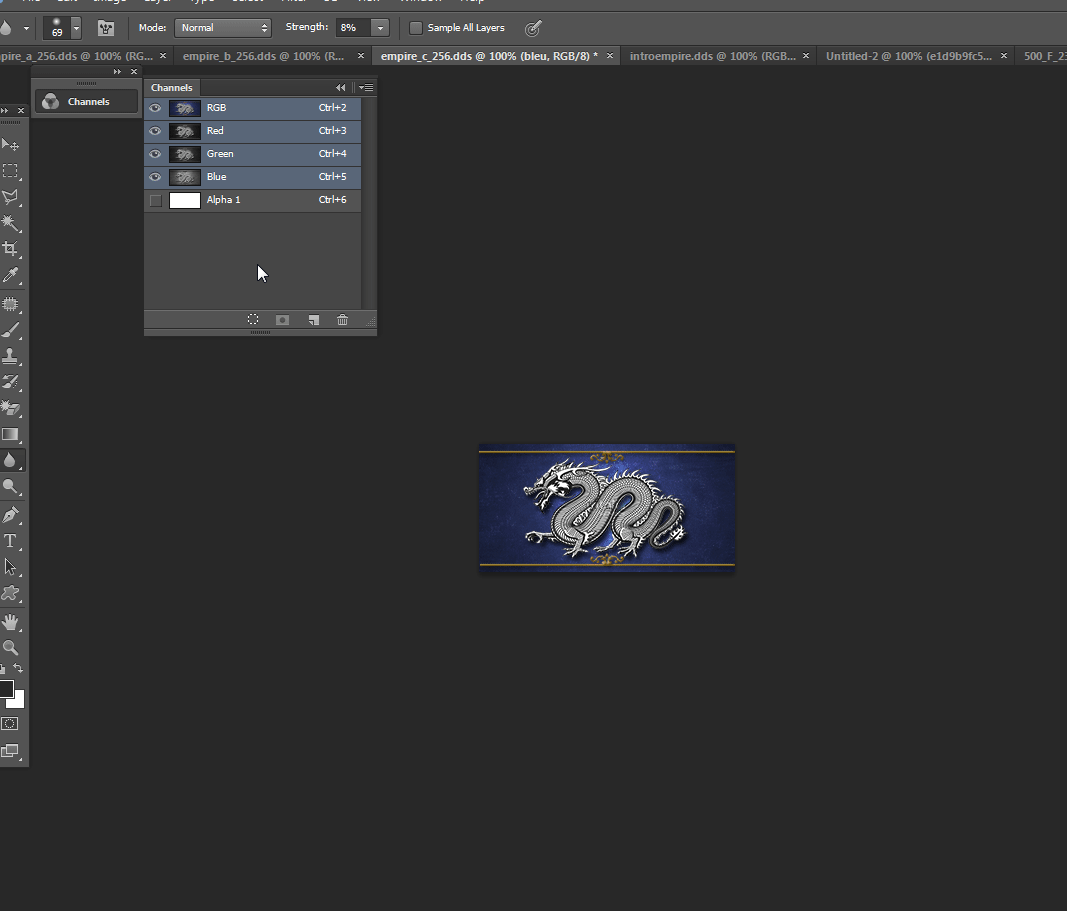Open the brush preset picker dropdown
1067x911 pixels.
point(76,28)
